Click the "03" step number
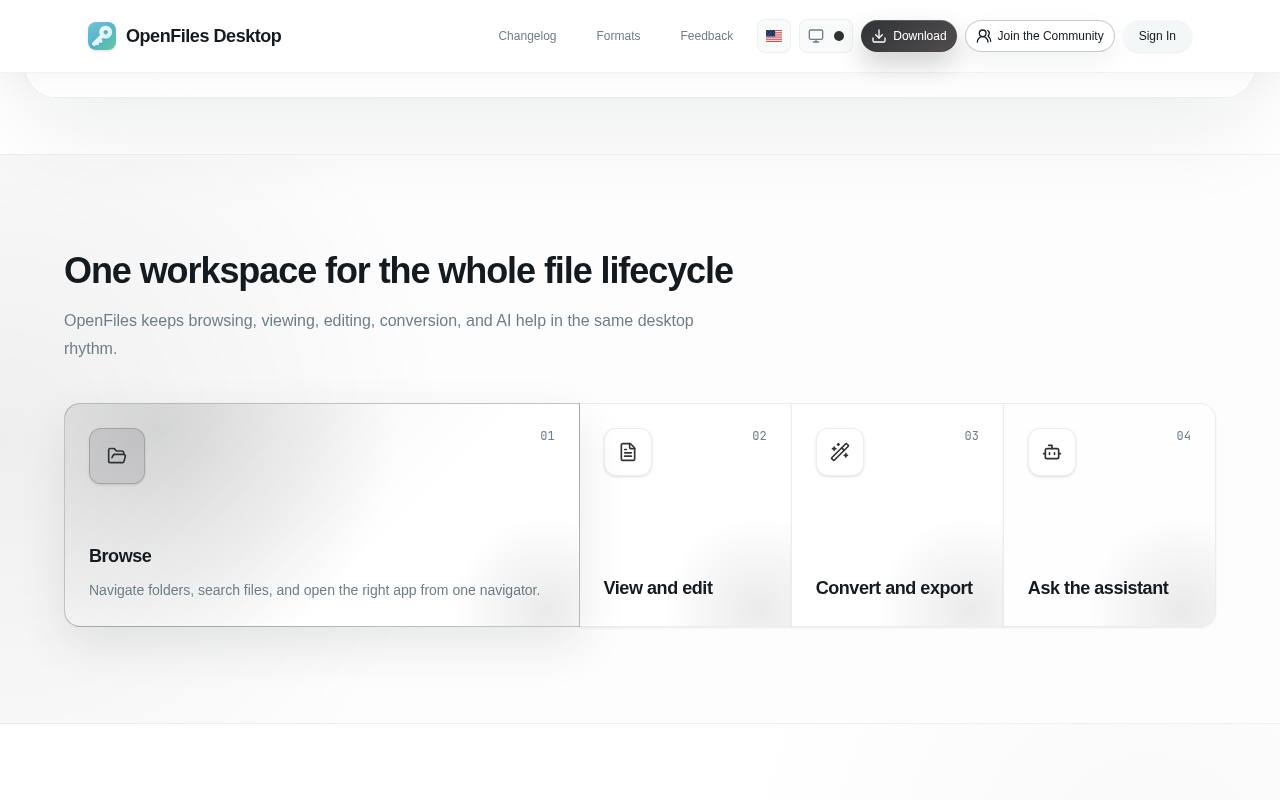The width and height of the screenshot is (1280, 800). 971,436
